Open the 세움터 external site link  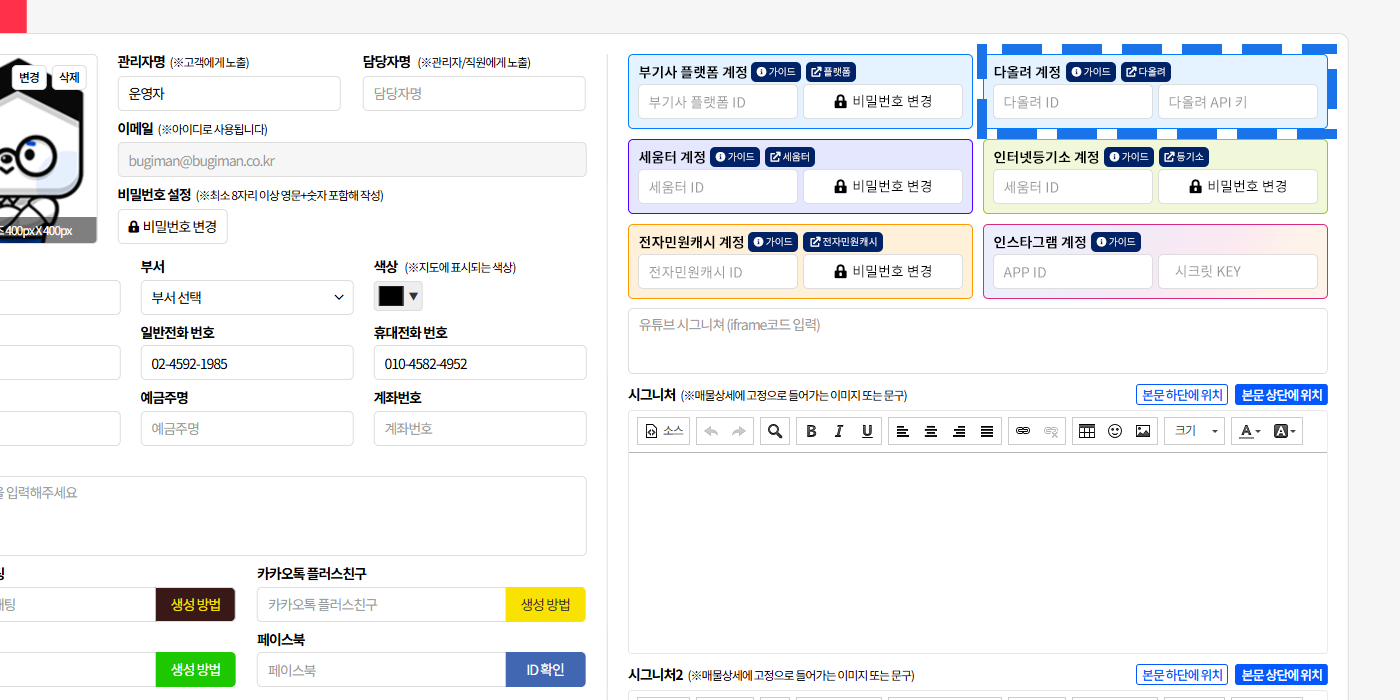(x=790, y=157)
